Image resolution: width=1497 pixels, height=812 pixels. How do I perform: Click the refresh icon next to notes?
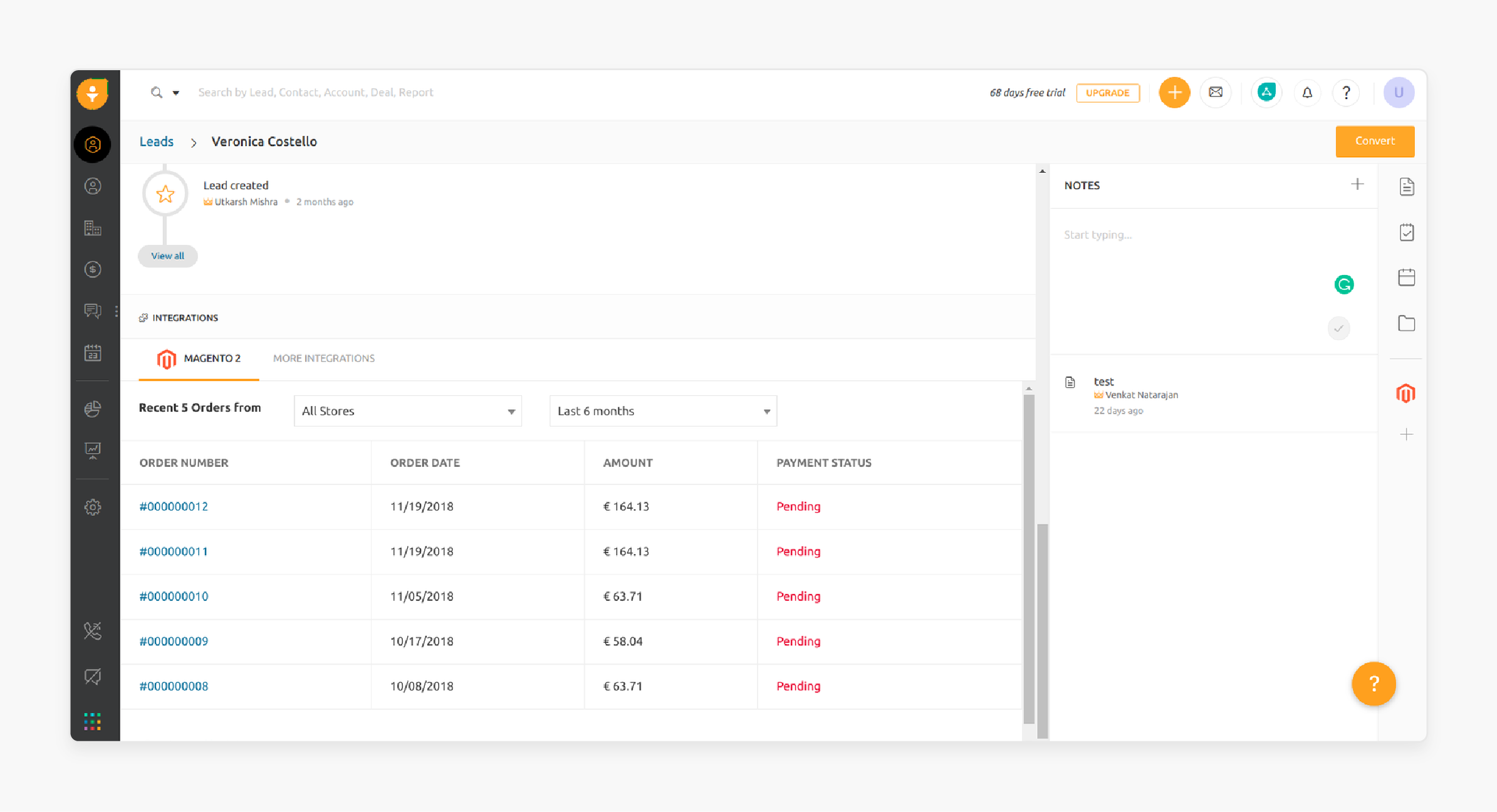click(x=1345, y=284)
